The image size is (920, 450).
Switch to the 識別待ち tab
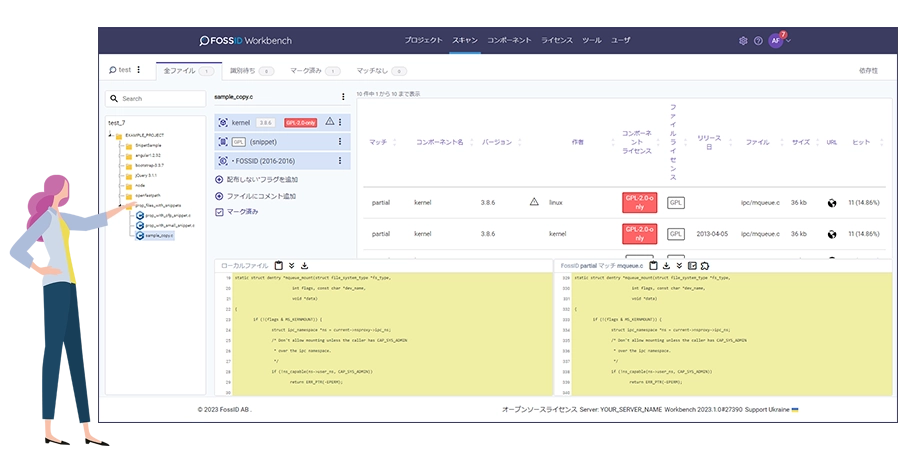tap(252, 70)
